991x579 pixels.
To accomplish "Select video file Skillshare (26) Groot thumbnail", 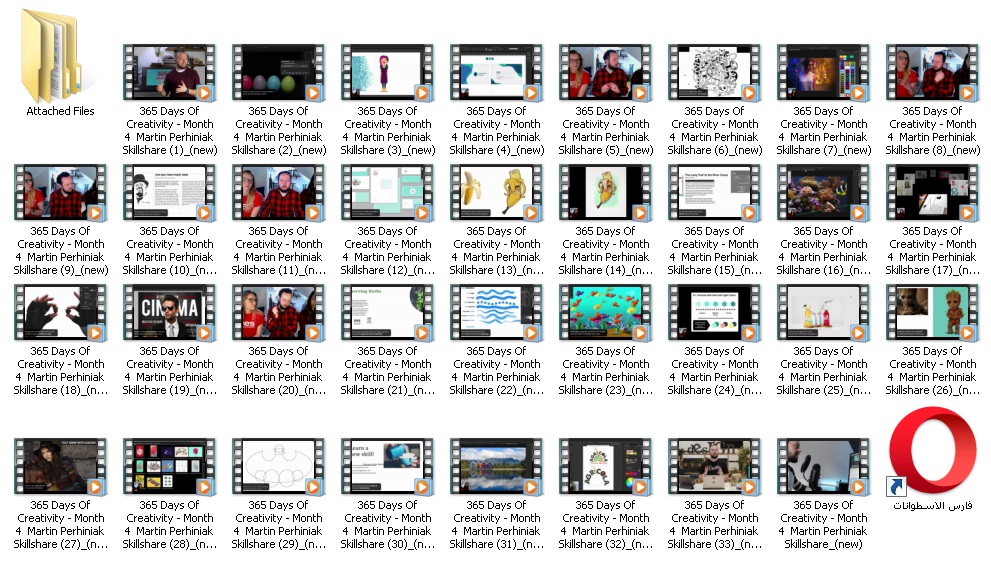I will [x=933, y=313].
